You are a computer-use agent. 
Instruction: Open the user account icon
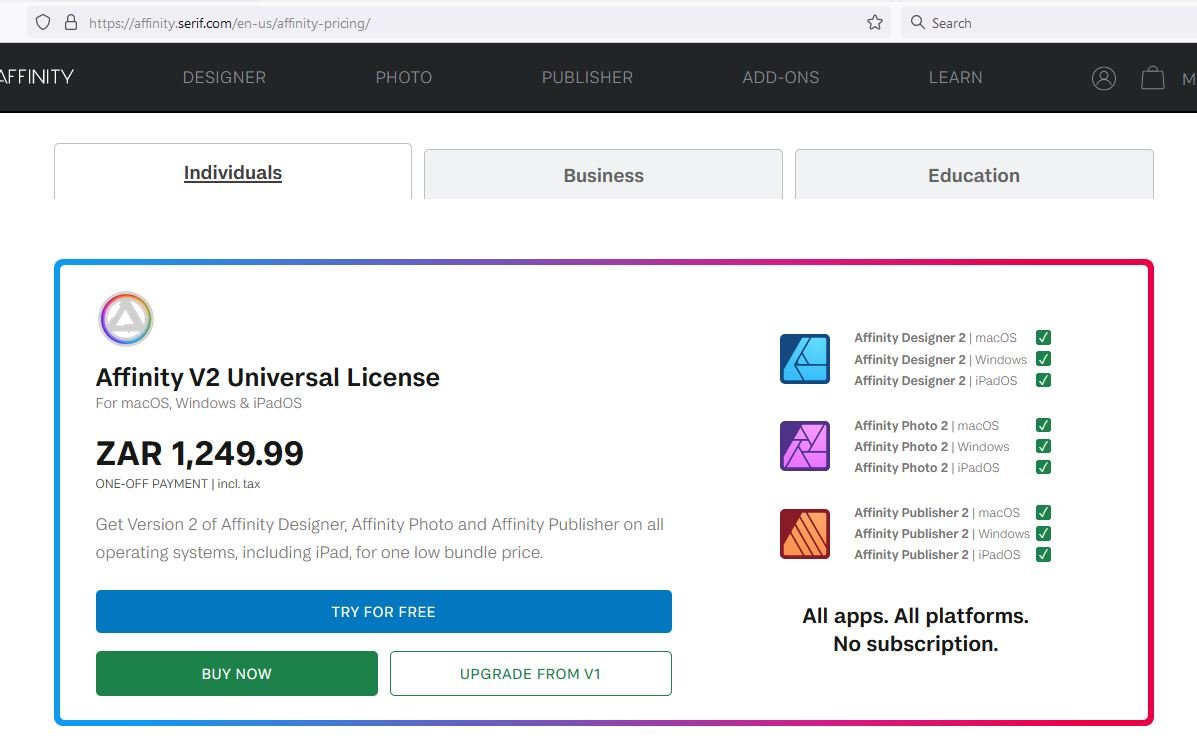(1104, 78)
